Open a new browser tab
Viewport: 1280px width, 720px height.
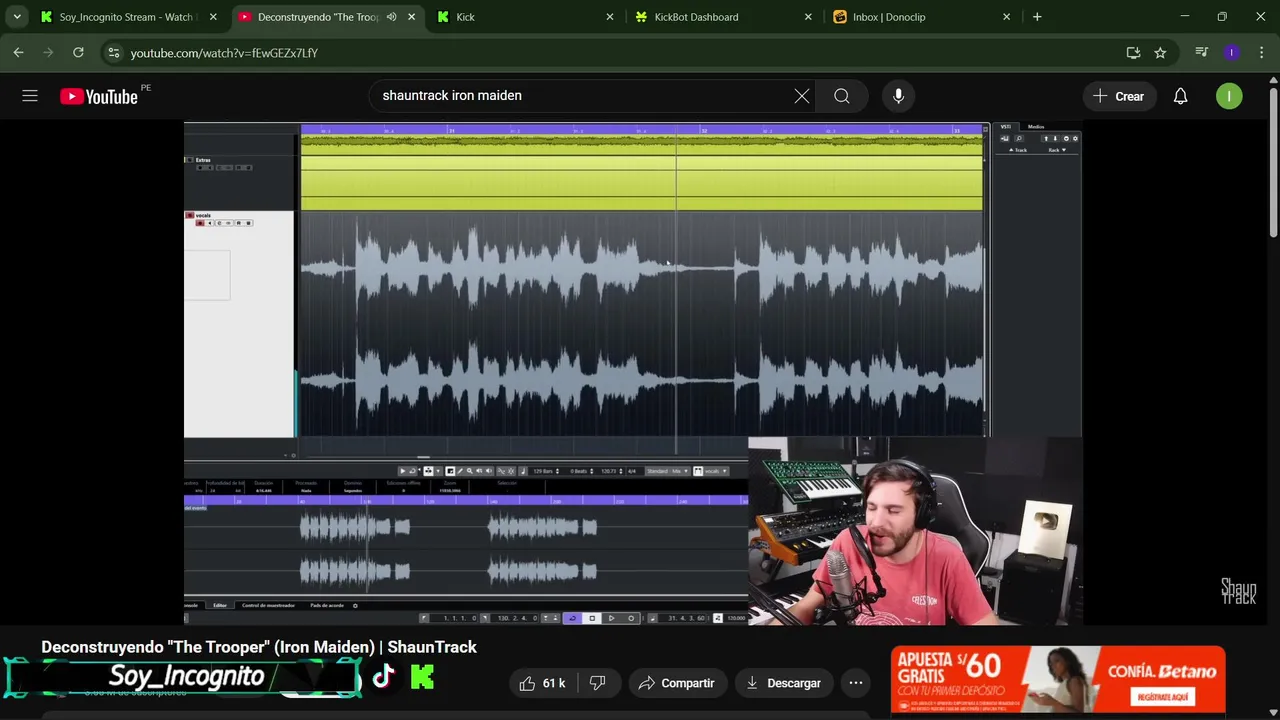tap(1037, 17)
